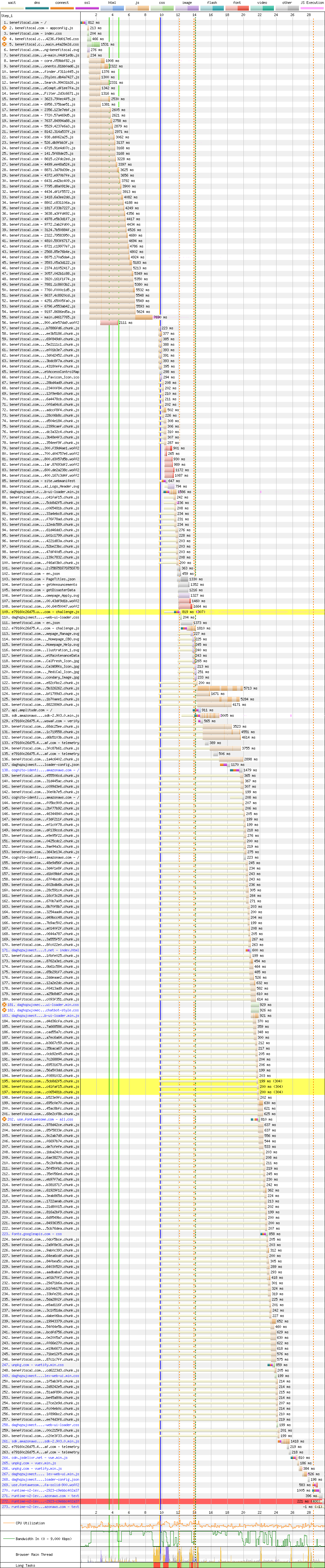Click the blocking icon on request 4 css

[4, 39]
